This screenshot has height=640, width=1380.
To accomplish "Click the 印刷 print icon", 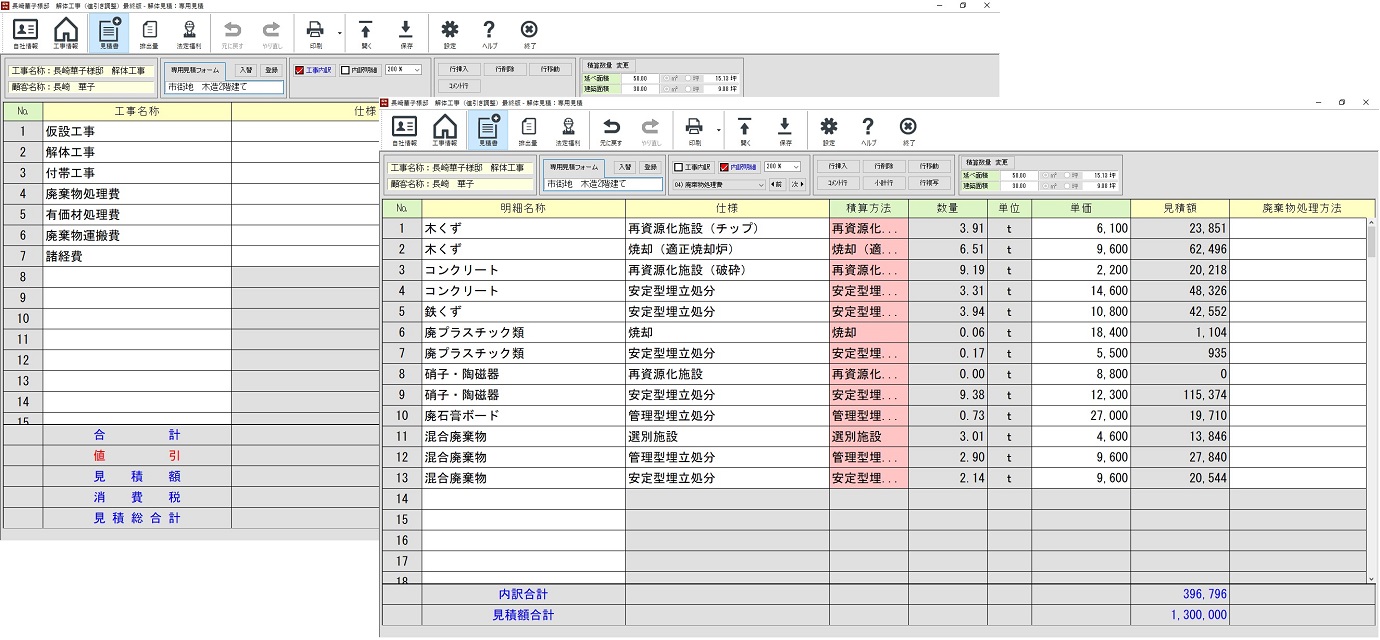I will coord(694,128).
